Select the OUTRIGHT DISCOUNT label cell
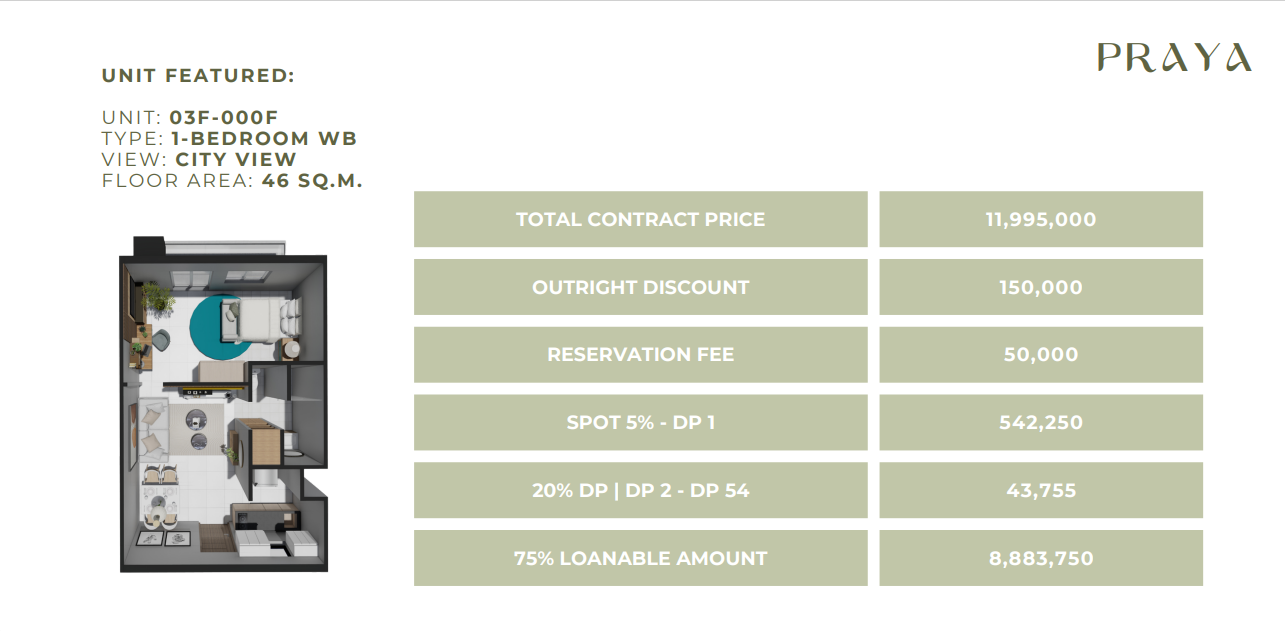The image size is (1285, 631). click(640, 287)
